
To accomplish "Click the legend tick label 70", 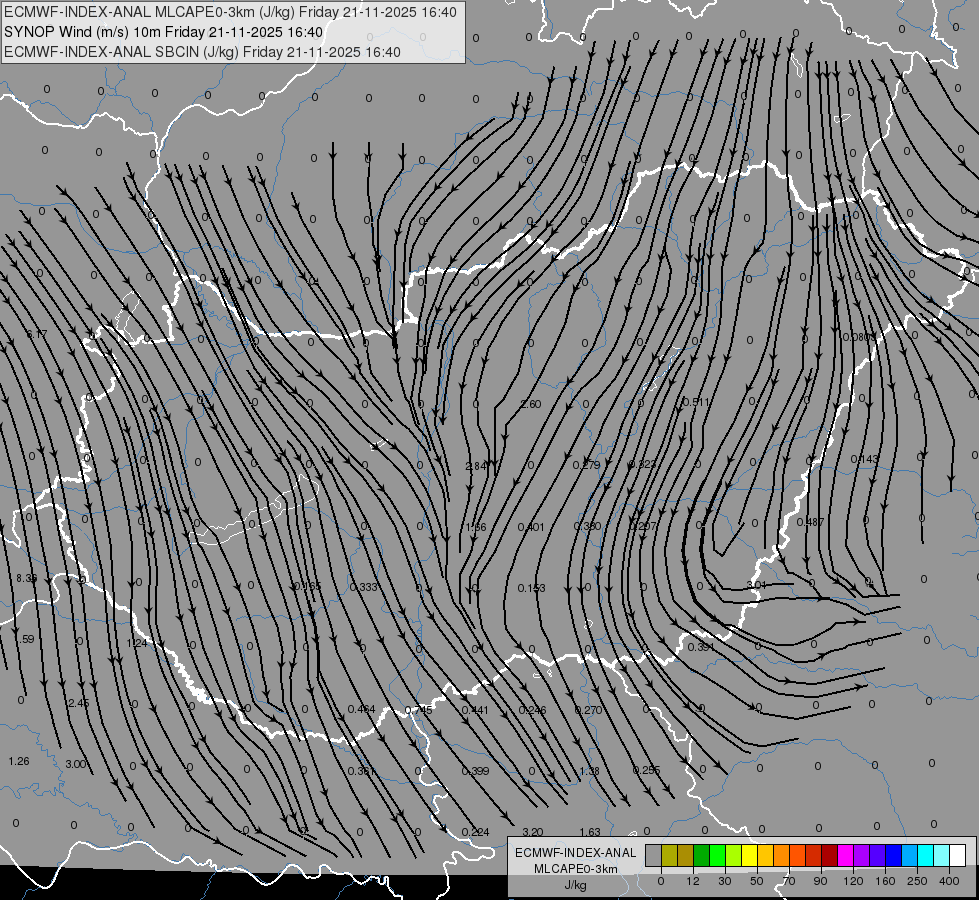I will click(x=789, y=881).
